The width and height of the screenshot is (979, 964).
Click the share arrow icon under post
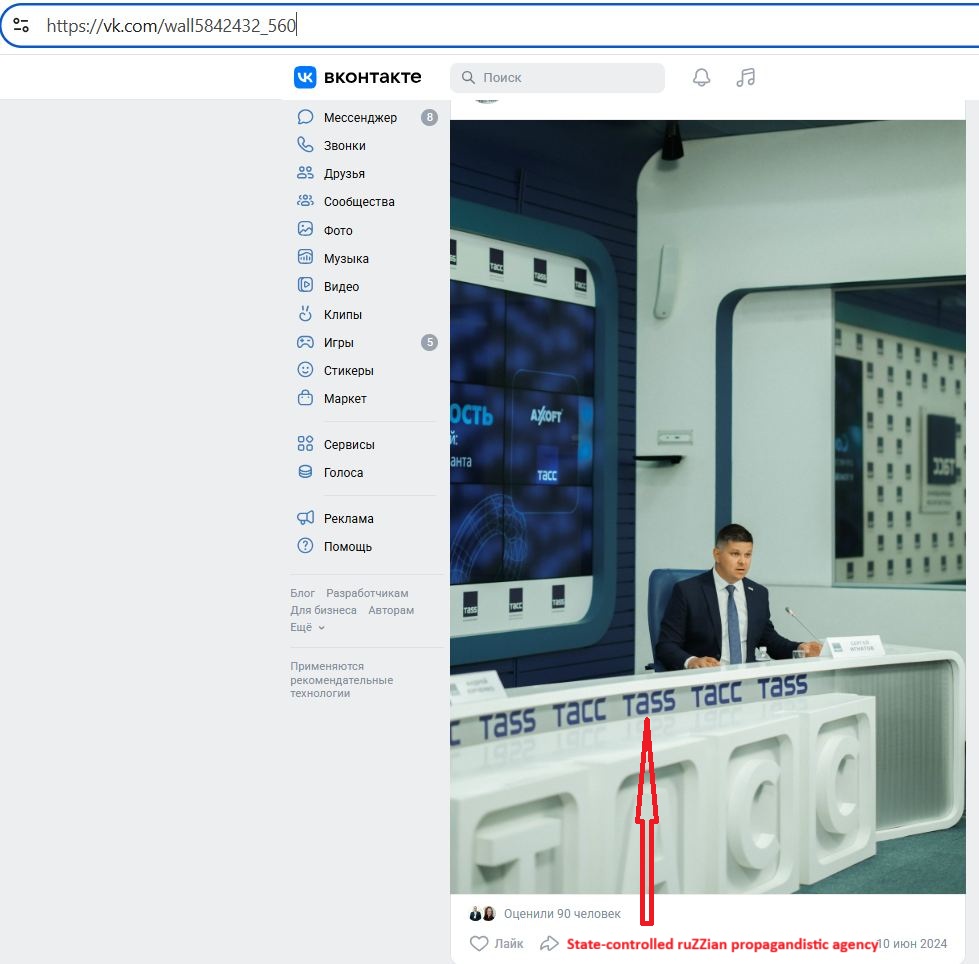pyautogui.click(x=549, y=943)
